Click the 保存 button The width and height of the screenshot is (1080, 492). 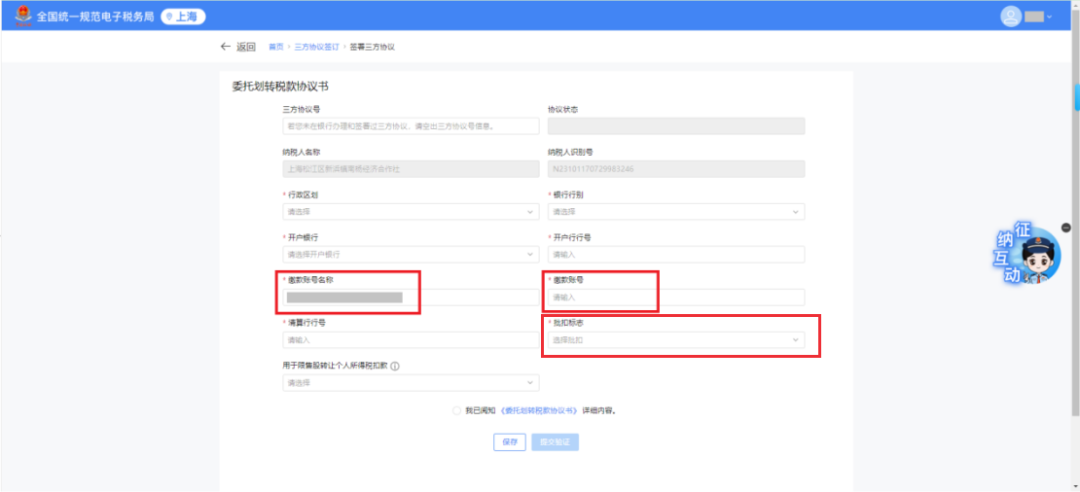[509, 442]
